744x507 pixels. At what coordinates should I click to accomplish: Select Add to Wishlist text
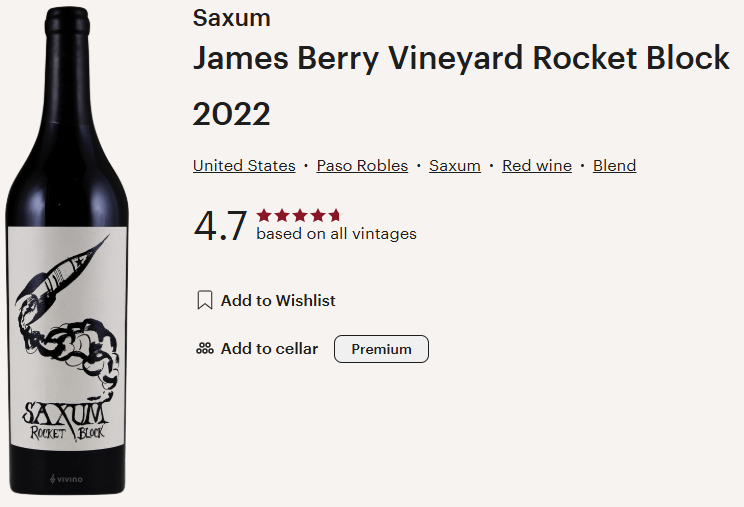click(x=278, y=300)
